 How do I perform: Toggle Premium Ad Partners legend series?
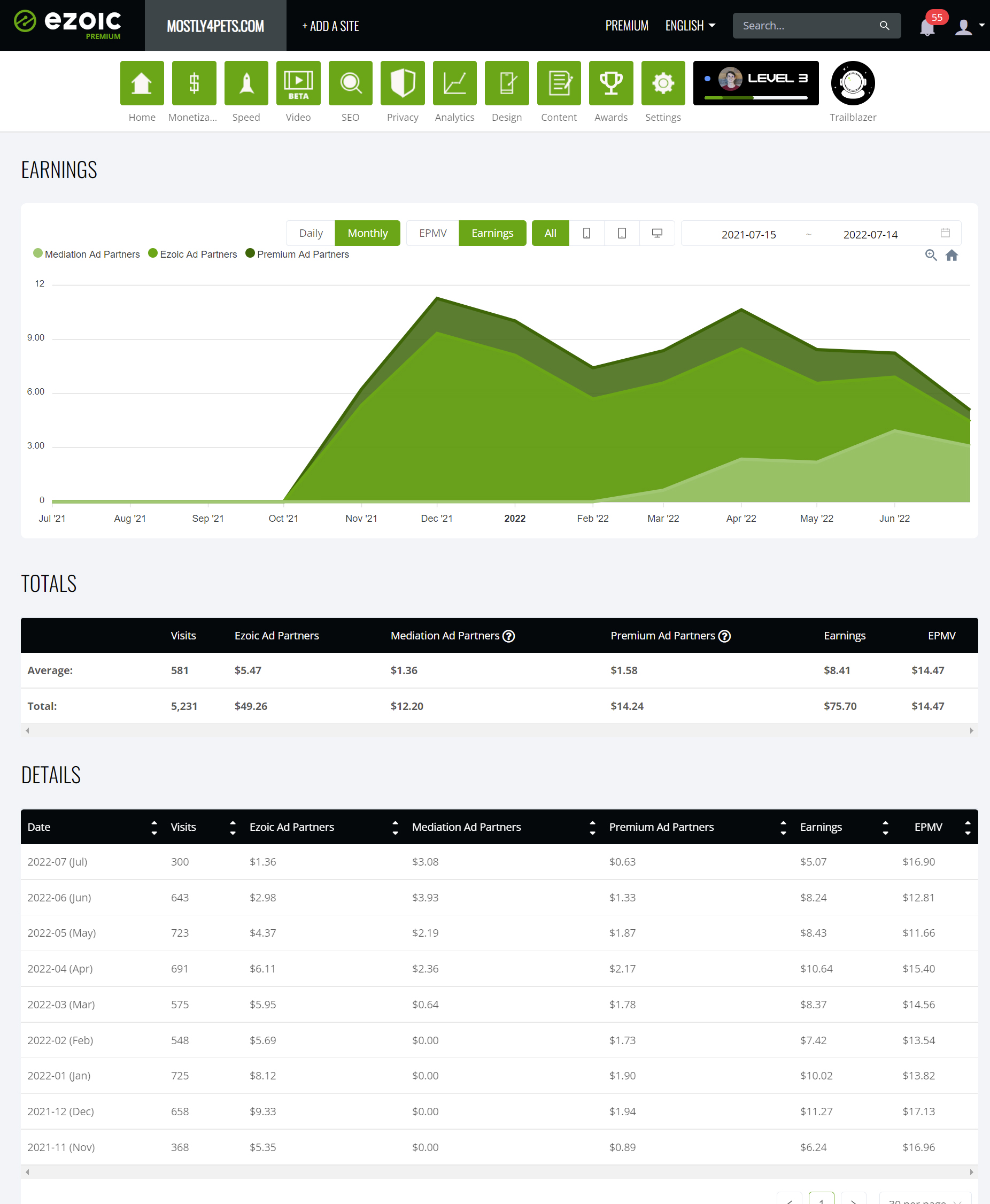point(297,254)
